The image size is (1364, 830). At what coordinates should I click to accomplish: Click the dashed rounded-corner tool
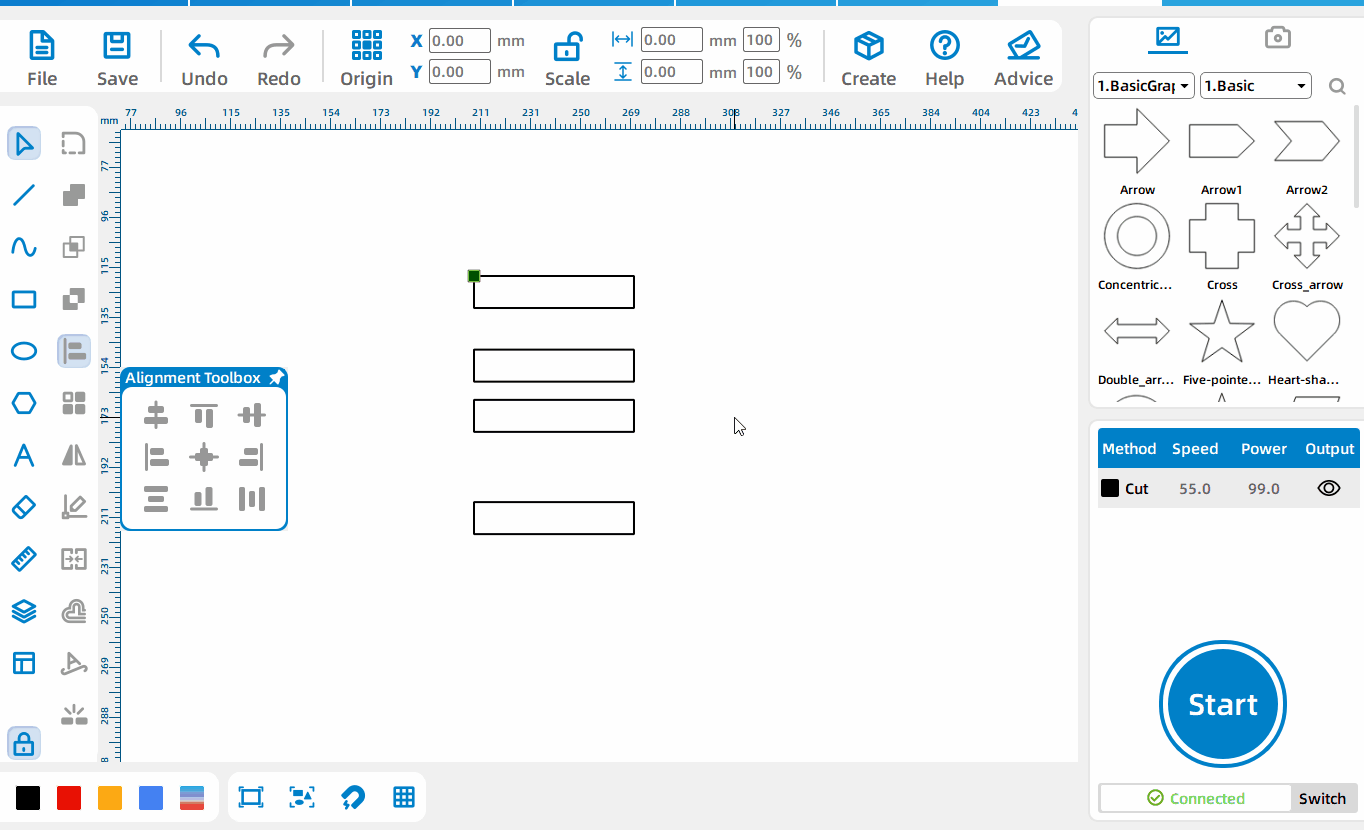tap(74, 143)
